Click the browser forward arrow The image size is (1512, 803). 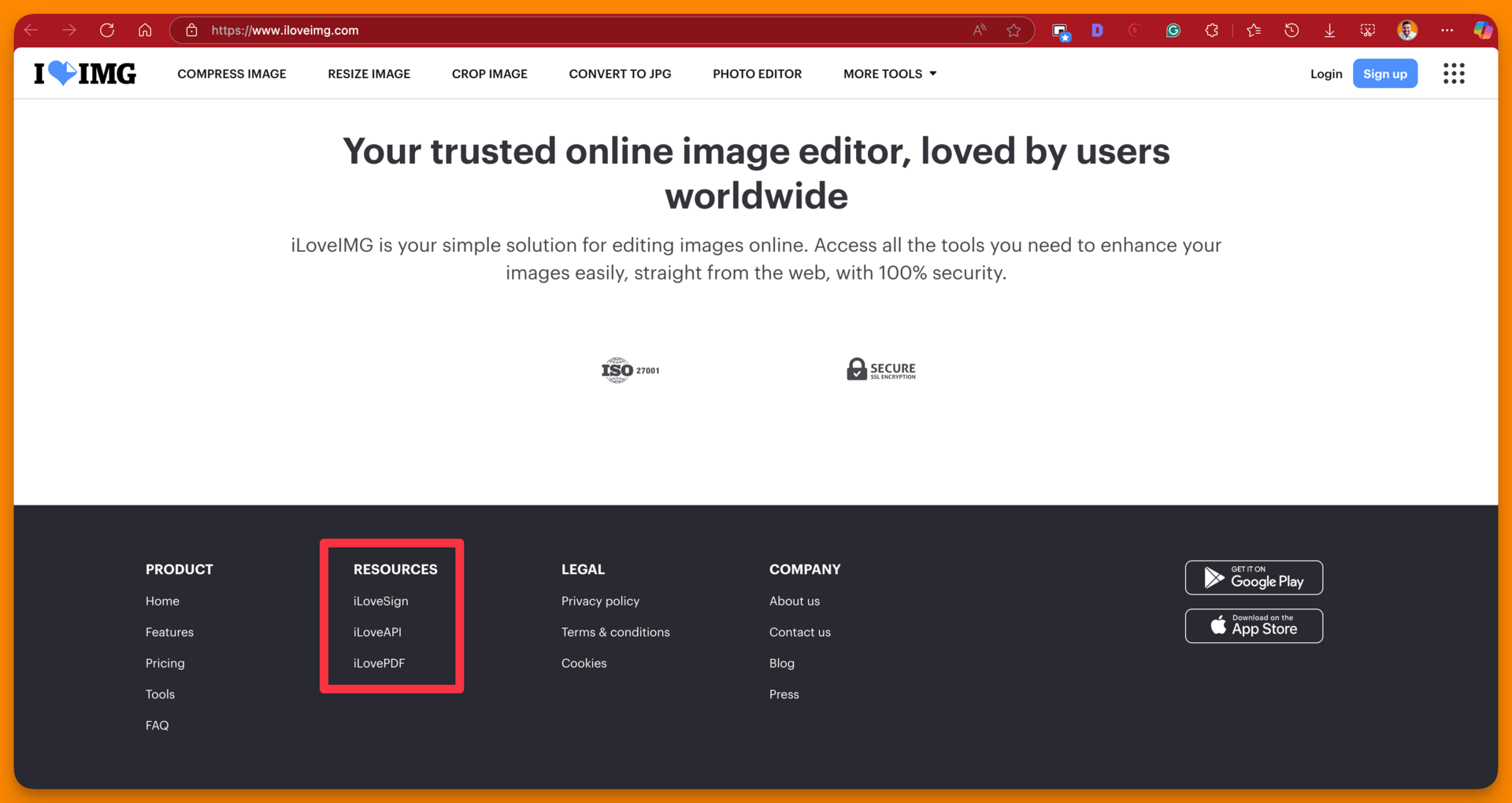click(x=69, y=30)
